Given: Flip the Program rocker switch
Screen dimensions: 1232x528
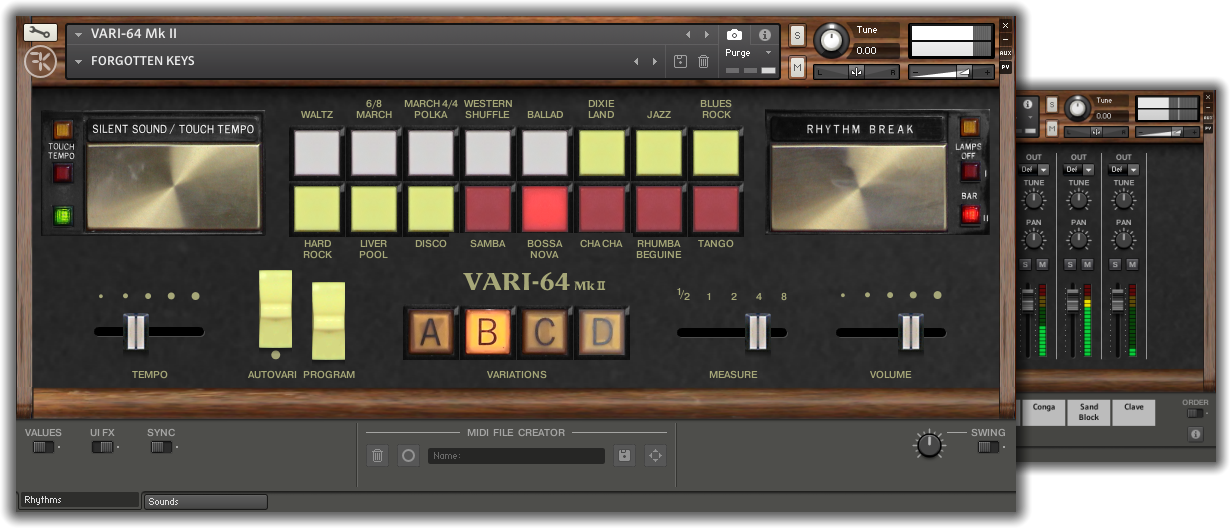Looking at the screenshot, I should [x=328, y=320].
